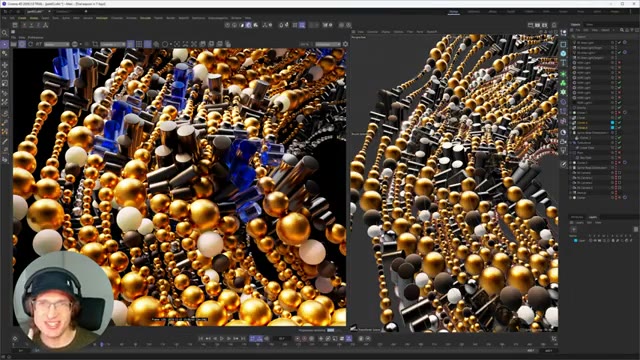The height and width of the screenshot is (360, 640).
Task: Click the timeline playhead marker
Action: (102, 344)
